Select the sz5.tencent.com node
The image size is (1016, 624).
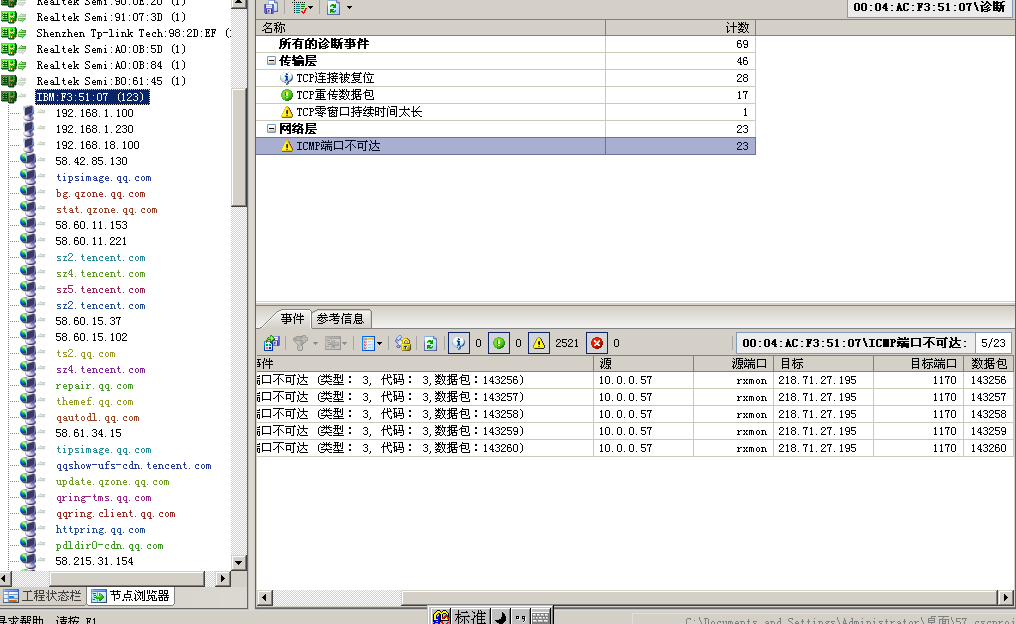click(100, 290)
